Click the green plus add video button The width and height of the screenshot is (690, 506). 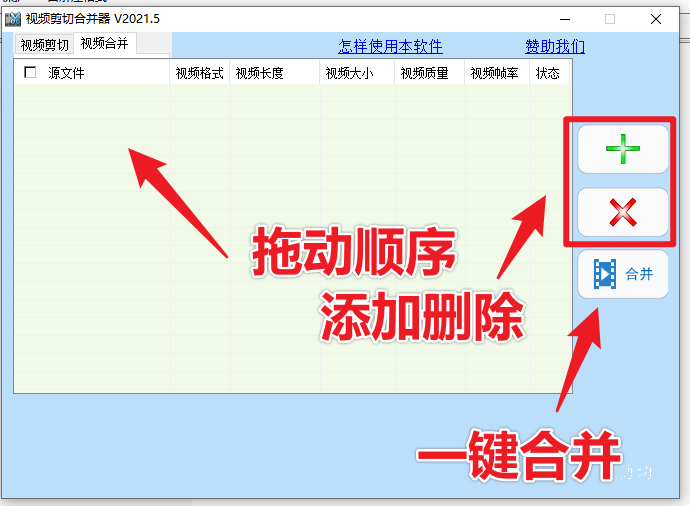(623, 149)
